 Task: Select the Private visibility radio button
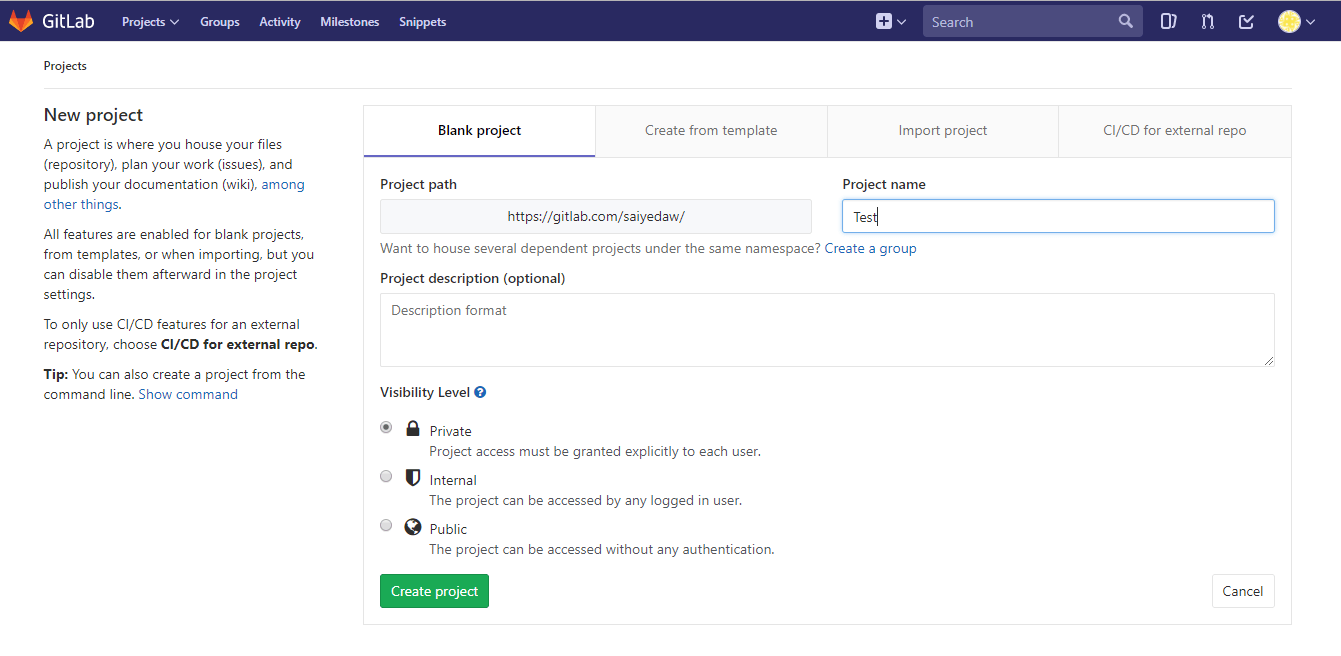(386, 427)
